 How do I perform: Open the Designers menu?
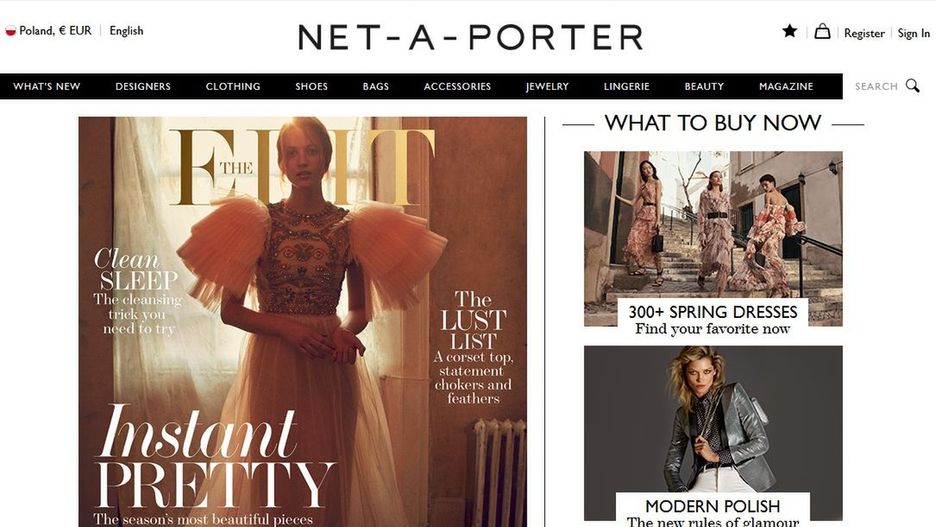(143, 87)
